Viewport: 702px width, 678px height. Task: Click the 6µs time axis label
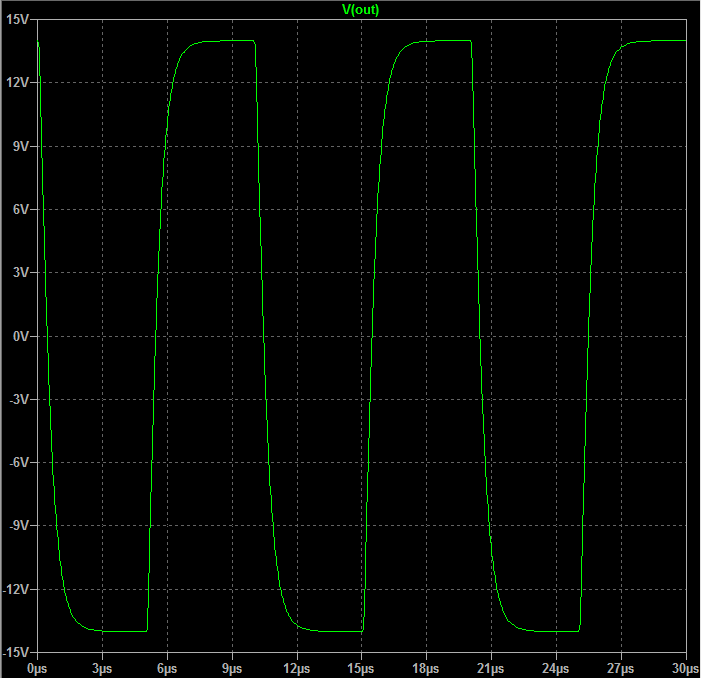[167, 669]
